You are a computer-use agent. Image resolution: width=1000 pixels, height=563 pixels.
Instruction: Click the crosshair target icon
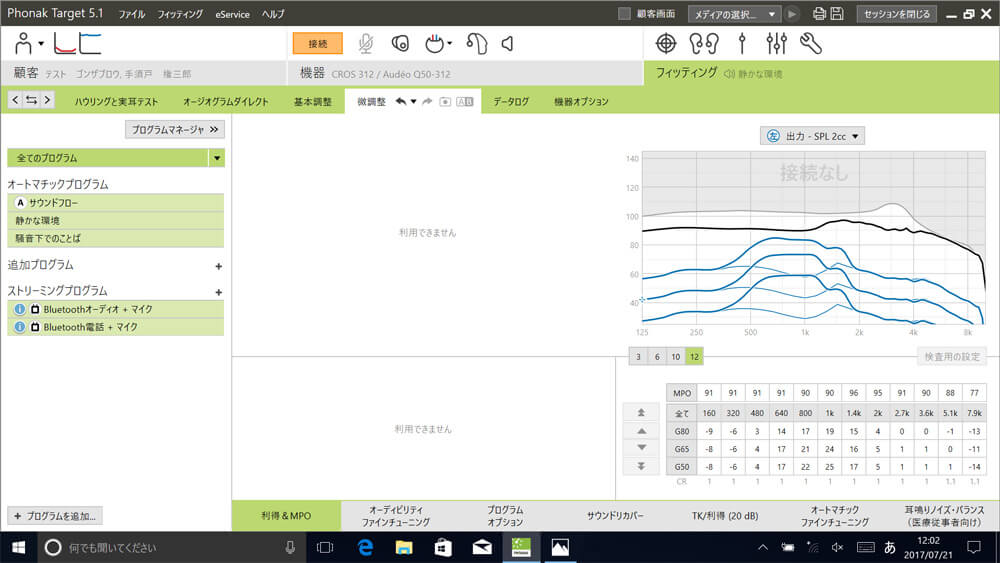tap(666, 43)
